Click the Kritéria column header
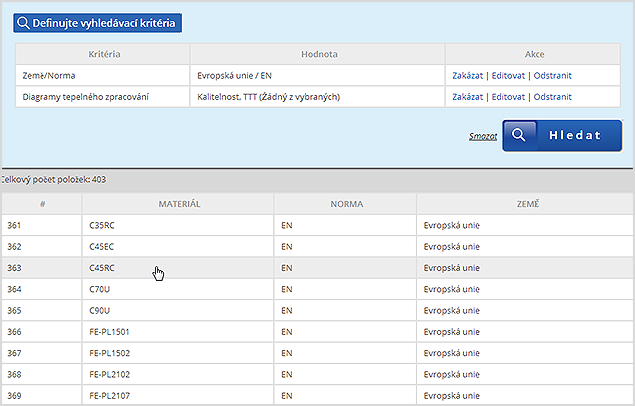This screenshot has width=635, height=406. coord(104,54)
